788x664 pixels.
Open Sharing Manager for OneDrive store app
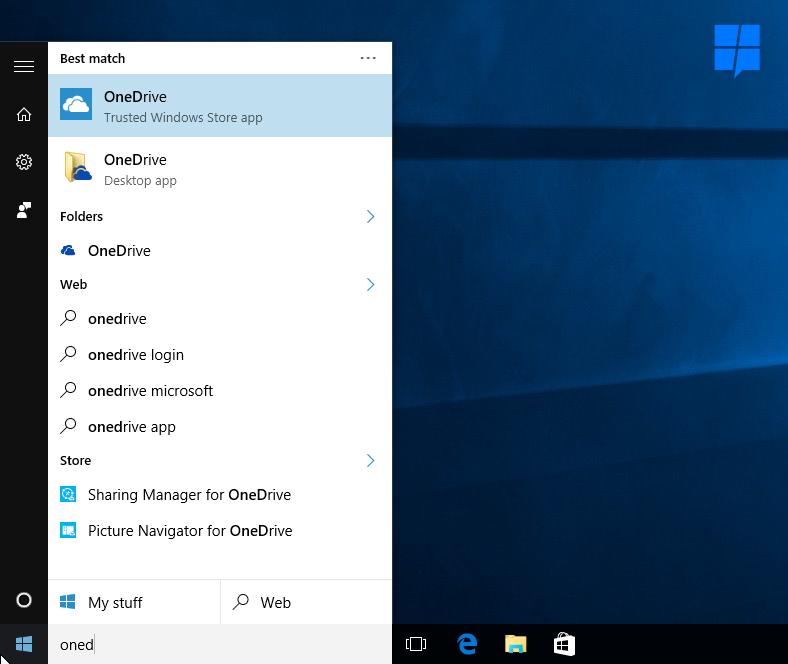point(220,495)
